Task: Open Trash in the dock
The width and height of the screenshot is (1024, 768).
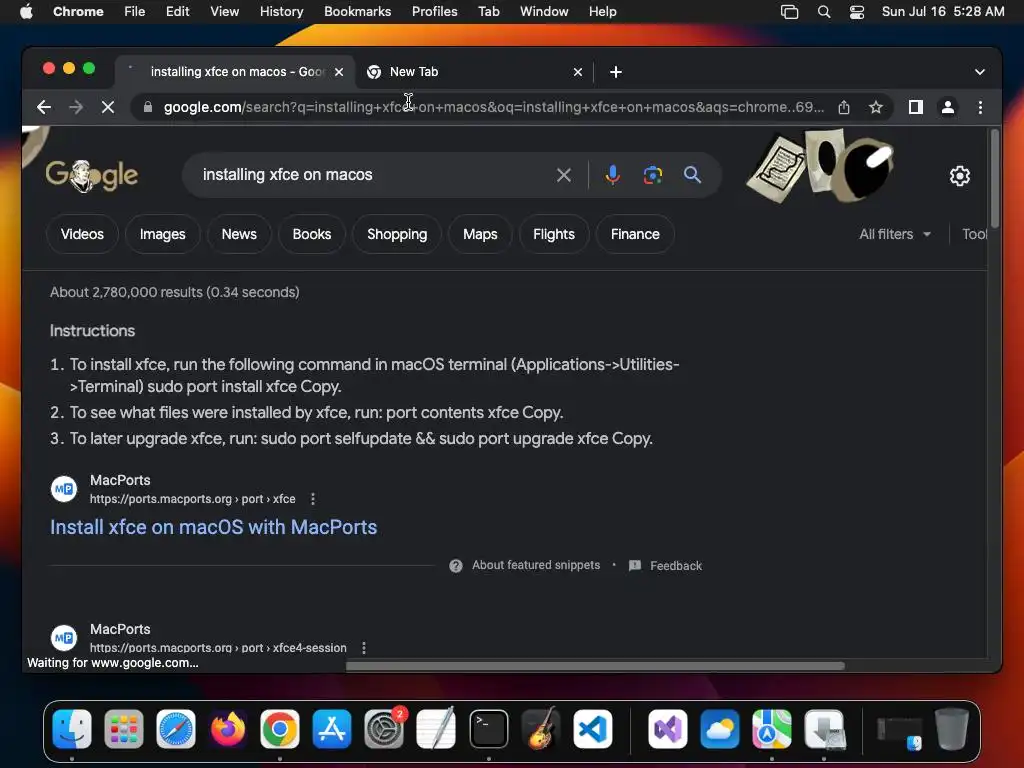Action: click(952, 729)
